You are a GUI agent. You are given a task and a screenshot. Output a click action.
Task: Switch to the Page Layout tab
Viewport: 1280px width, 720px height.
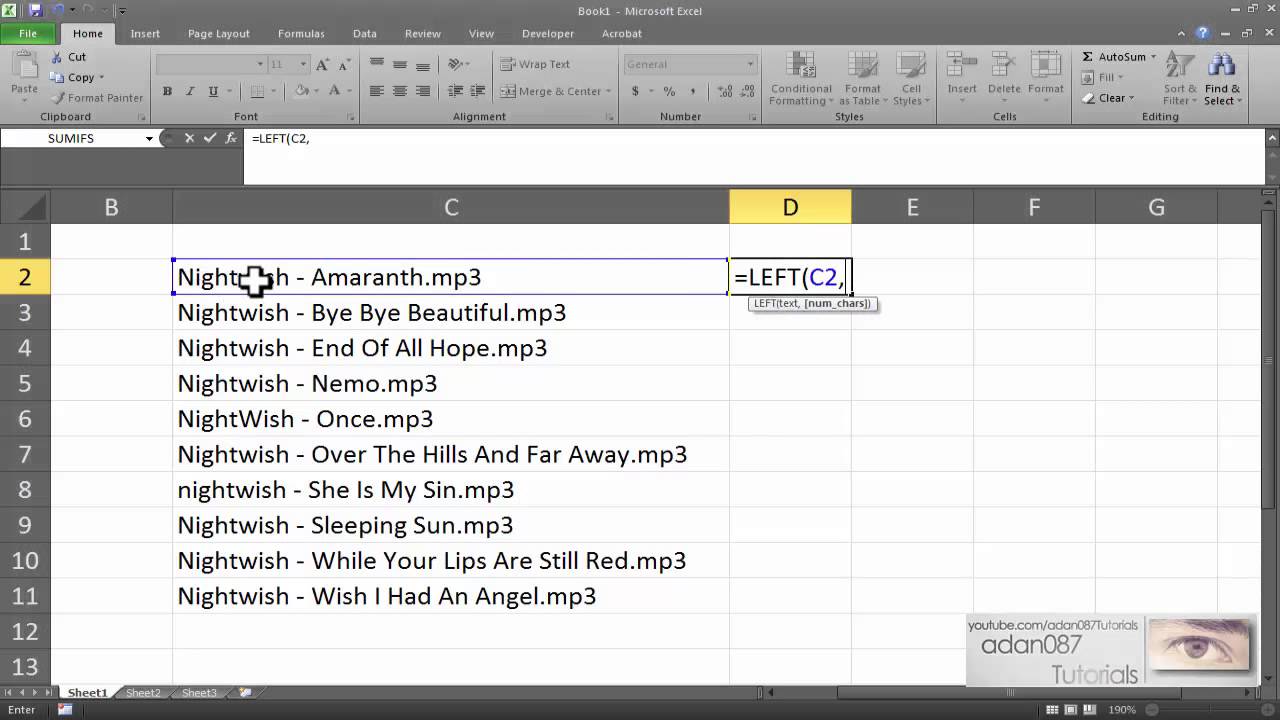click(219, 34)
